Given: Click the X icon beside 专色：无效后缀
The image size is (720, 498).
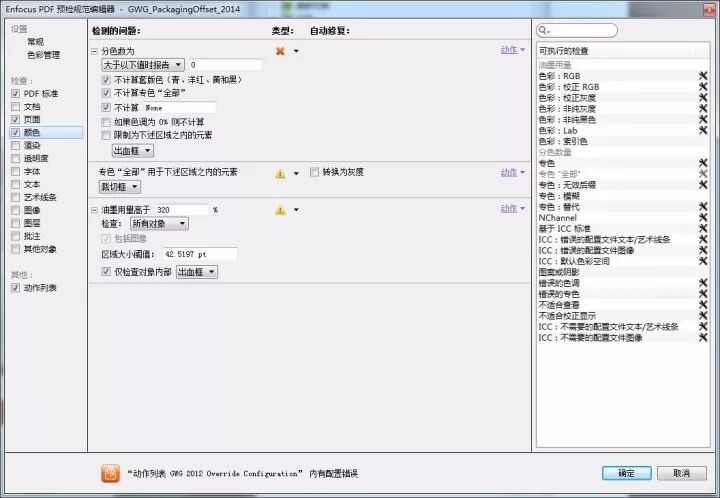Looking at the screenshot, I should click(x=703, y=185).
